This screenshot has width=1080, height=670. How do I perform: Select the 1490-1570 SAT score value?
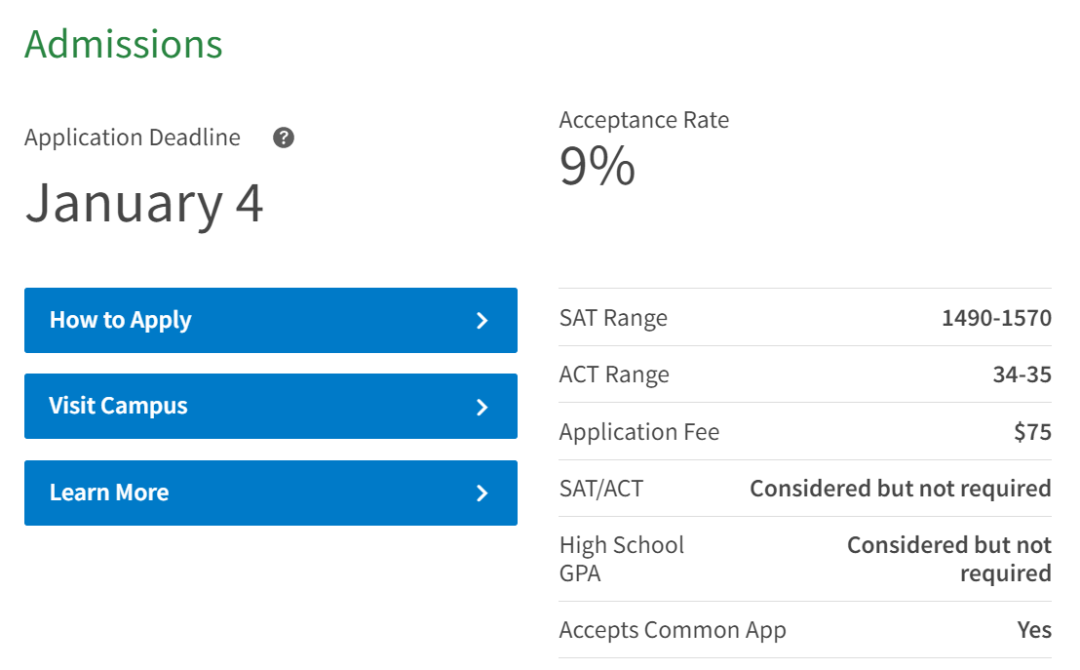(x=996, y=319)
